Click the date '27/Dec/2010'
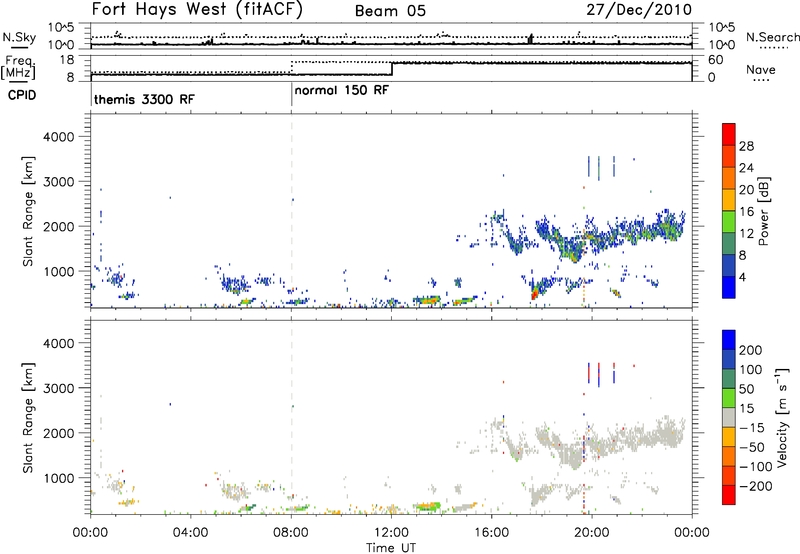This screenshot has height=554, width=800. click(639, 9)
